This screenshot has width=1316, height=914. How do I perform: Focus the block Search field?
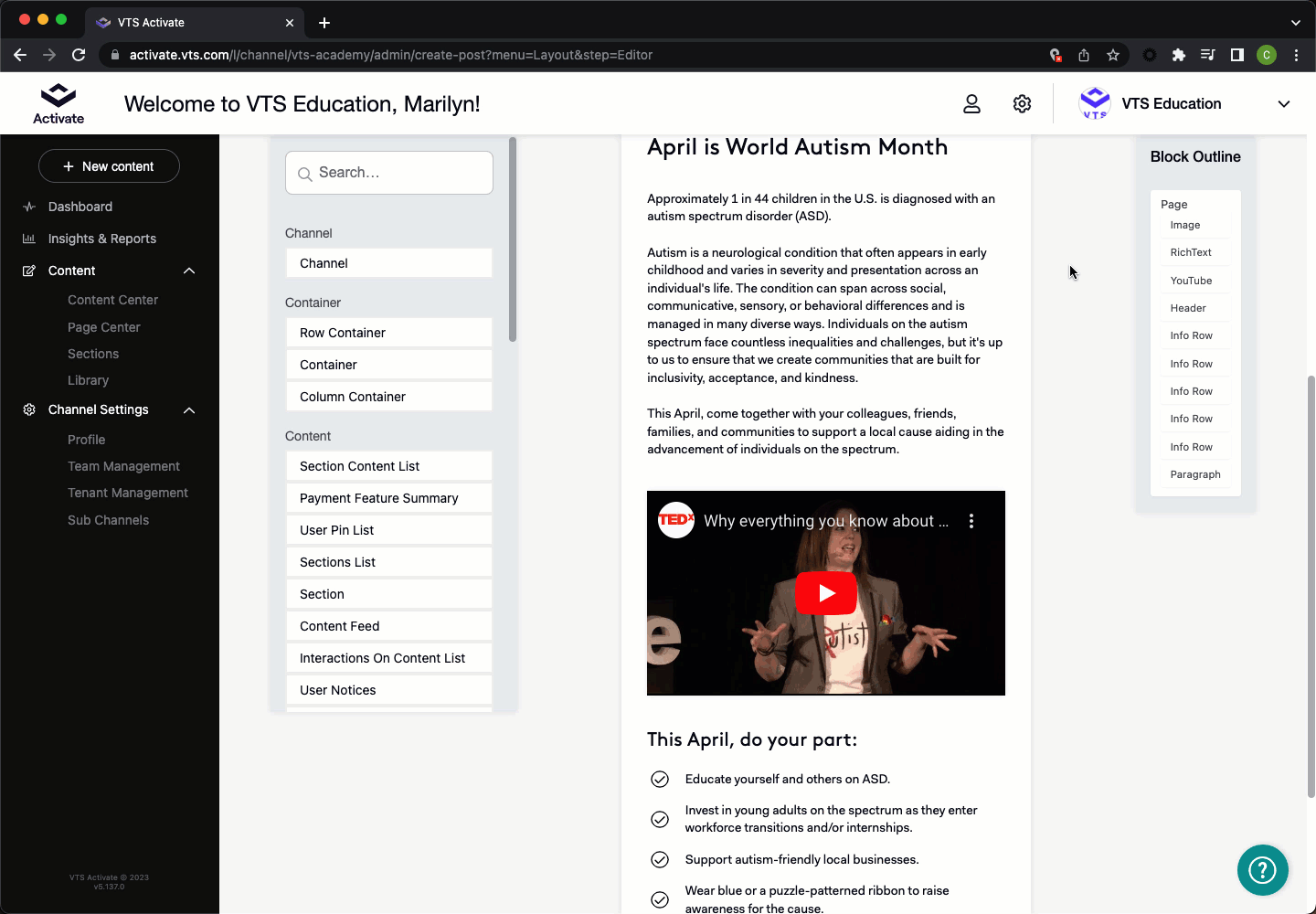pos(389,173)
